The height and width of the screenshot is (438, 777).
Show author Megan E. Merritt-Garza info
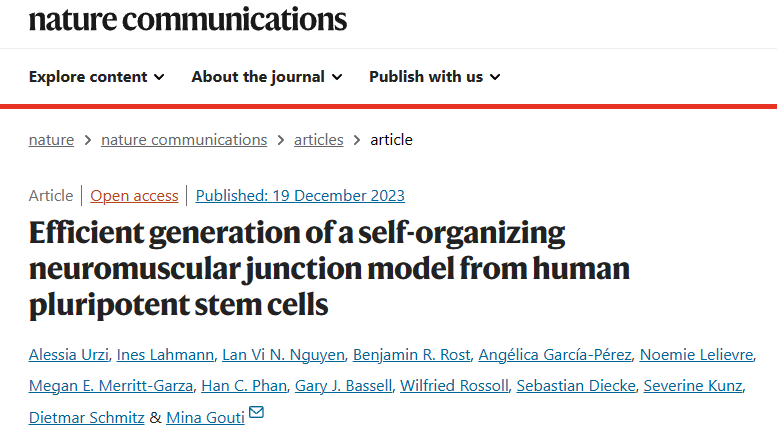point(110,386)
